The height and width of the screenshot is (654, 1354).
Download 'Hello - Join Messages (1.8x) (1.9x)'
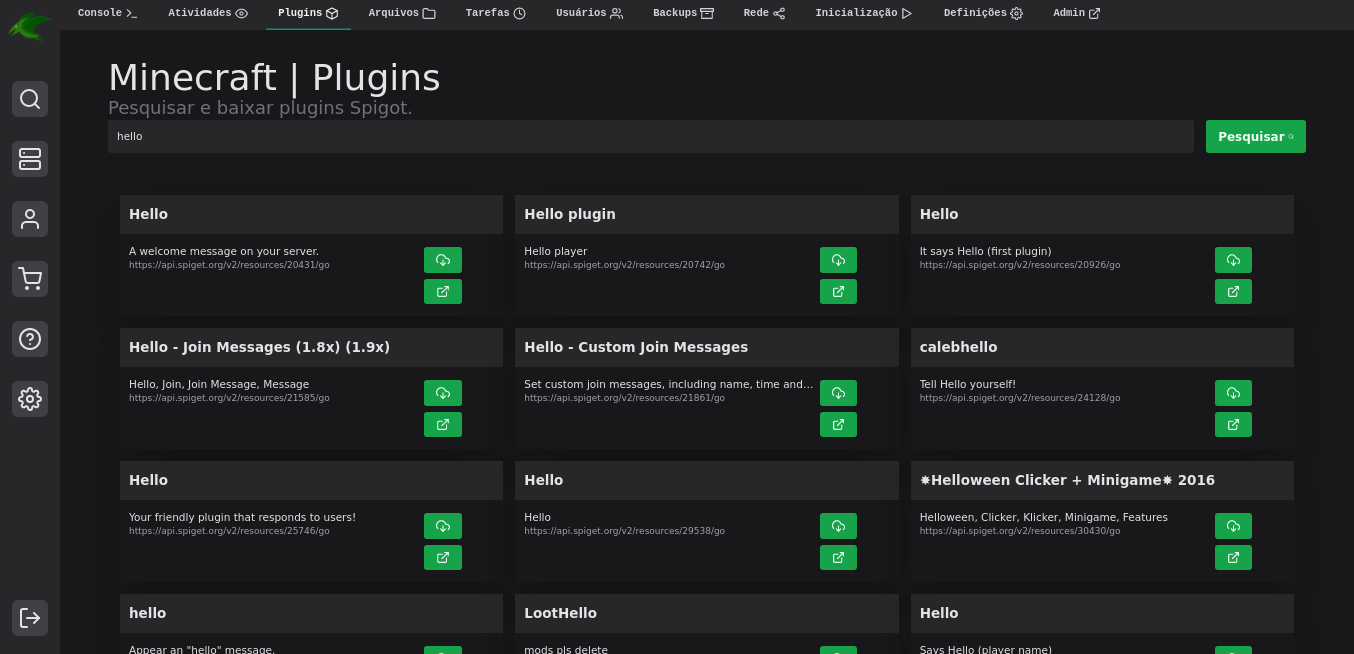pos(443,393)
